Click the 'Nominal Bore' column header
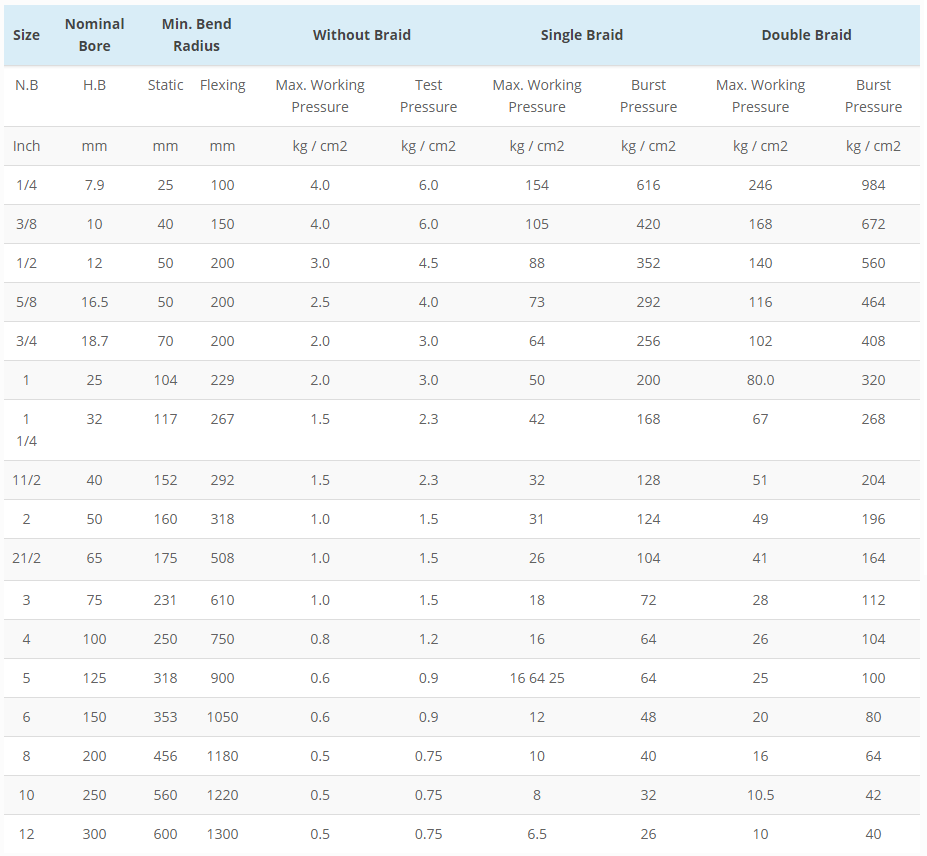 (x=94, y=35)
